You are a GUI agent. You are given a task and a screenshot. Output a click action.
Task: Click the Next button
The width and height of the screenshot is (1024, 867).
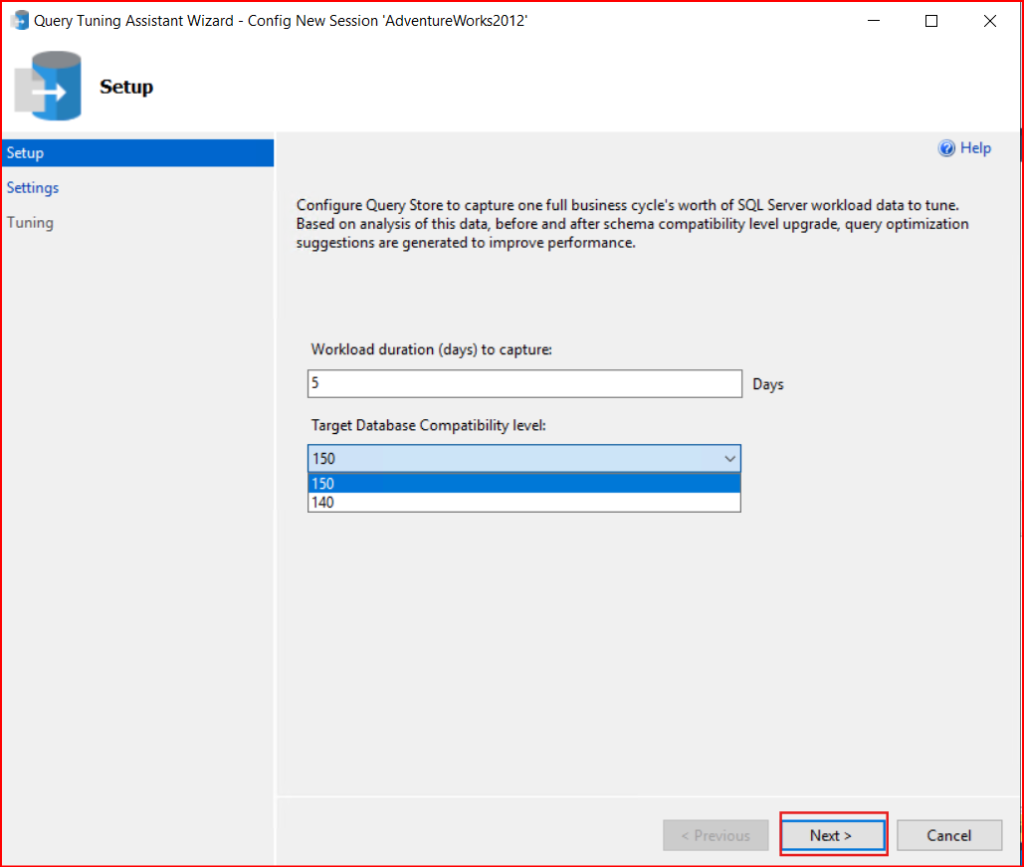[833, 835]
